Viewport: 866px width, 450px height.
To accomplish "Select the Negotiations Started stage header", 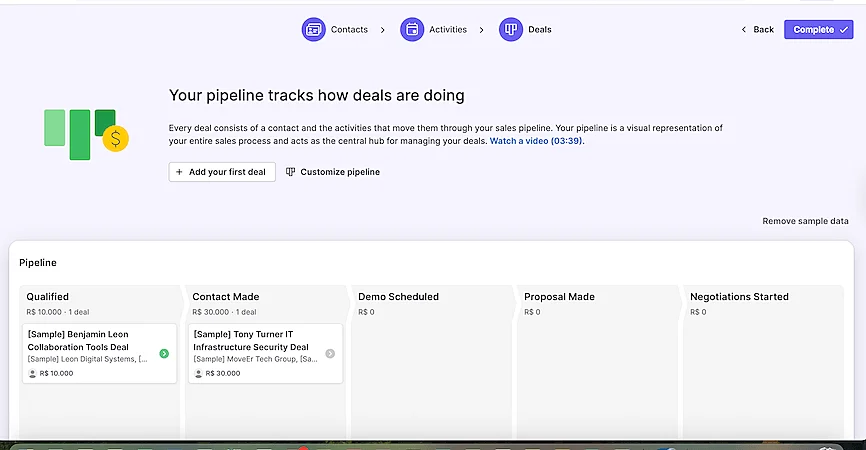I will 739,297.
